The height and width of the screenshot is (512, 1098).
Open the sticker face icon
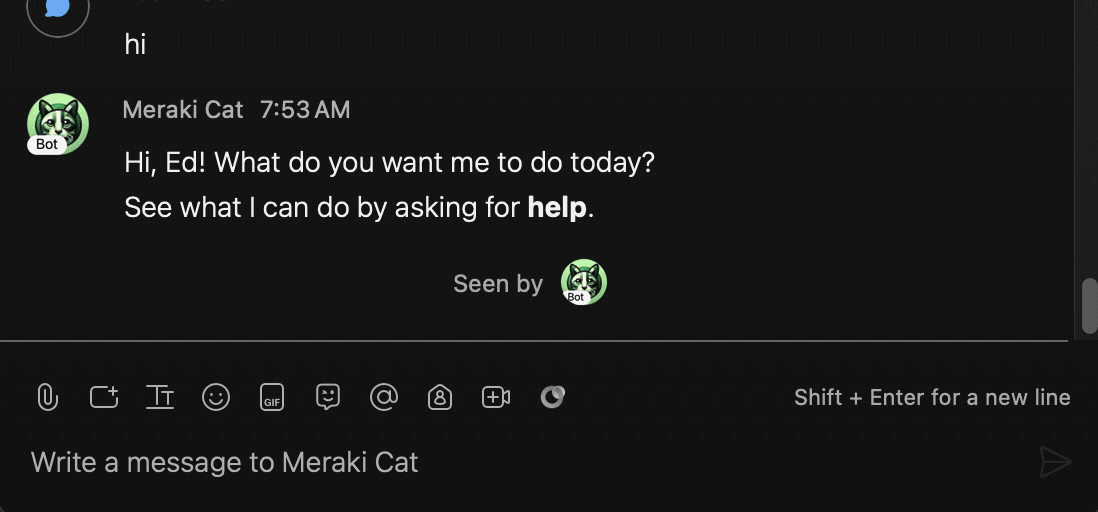click(328, 397)
